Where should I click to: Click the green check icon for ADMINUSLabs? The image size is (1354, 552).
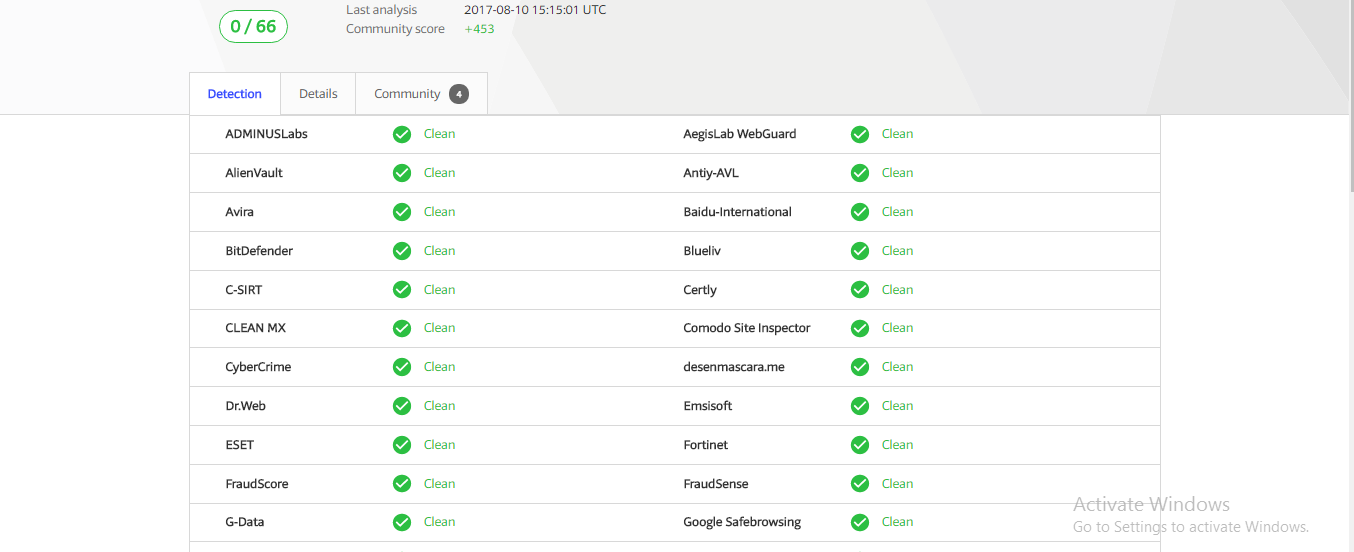[x=402, y=134]
